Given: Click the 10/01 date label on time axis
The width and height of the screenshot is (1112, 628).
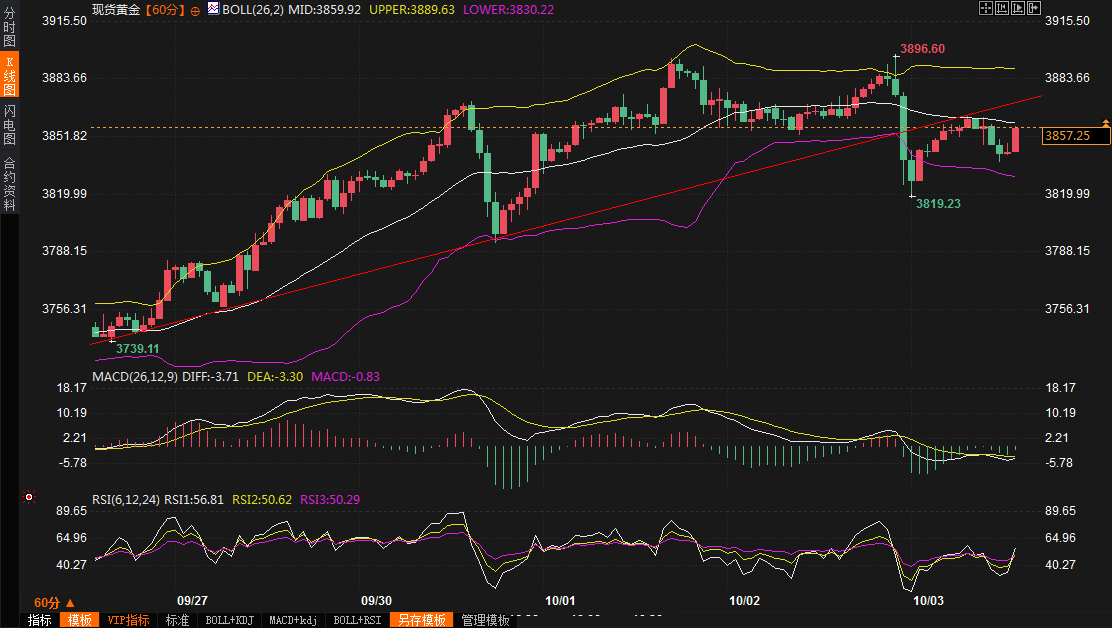Looking at the screenshot, I should [560, 601].
